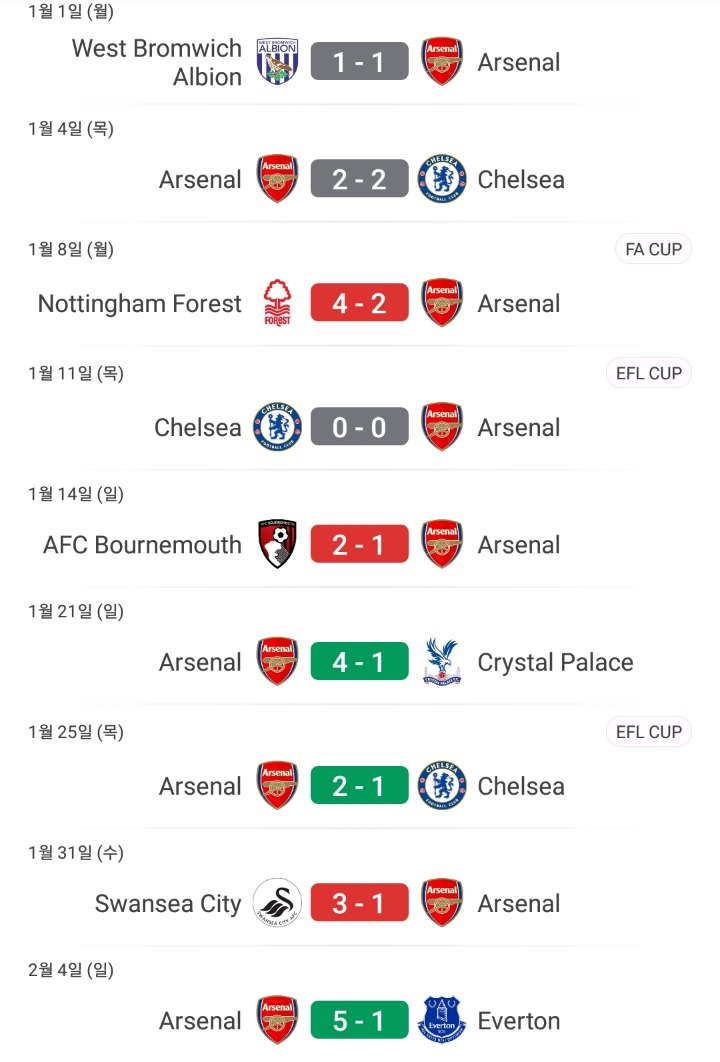Click the Everton club crest
Screen dimensions: 720x1062
442,1021
